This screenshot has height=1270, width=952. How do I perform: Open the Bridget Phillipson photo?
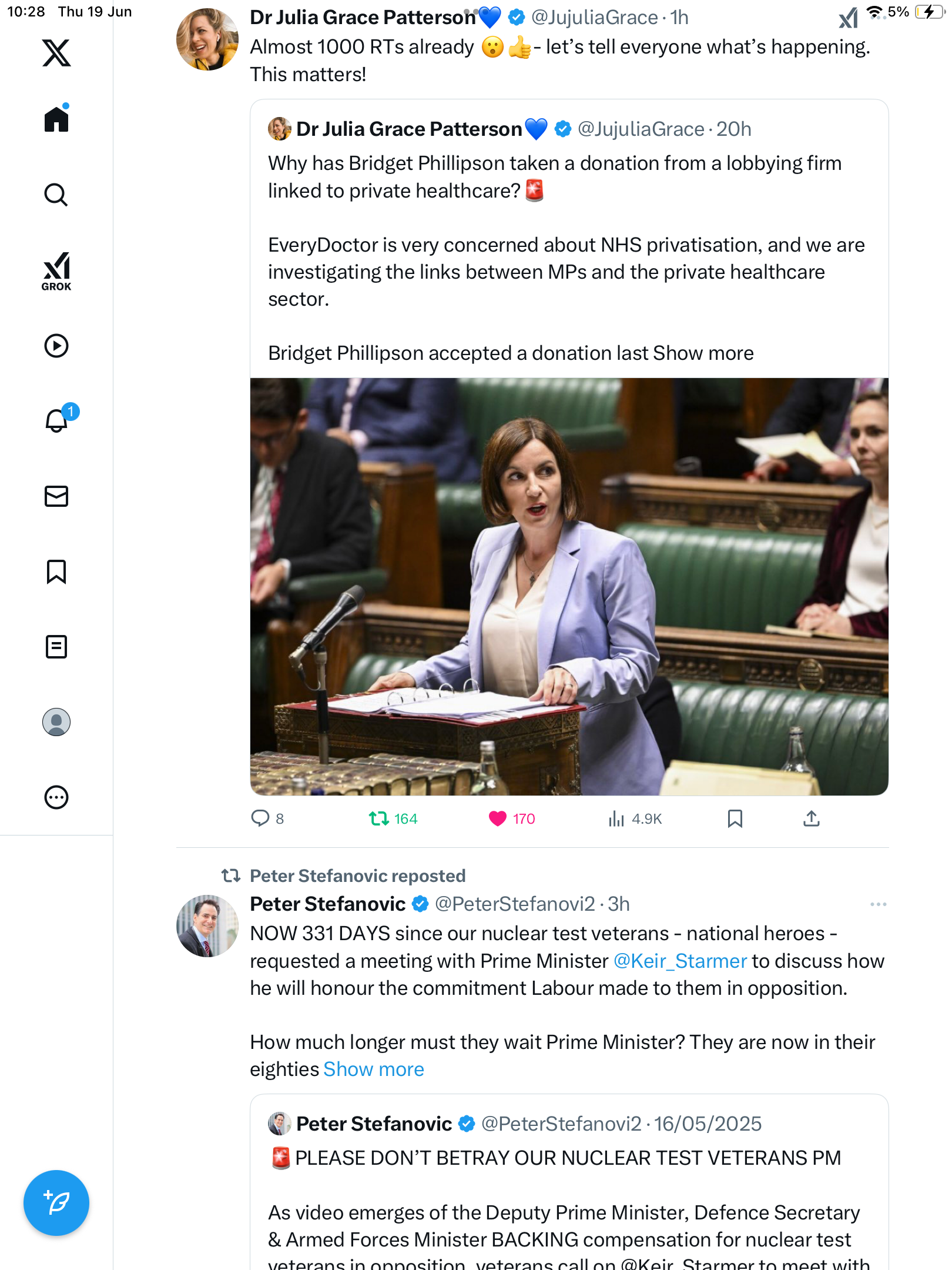[x=569, y=587]
